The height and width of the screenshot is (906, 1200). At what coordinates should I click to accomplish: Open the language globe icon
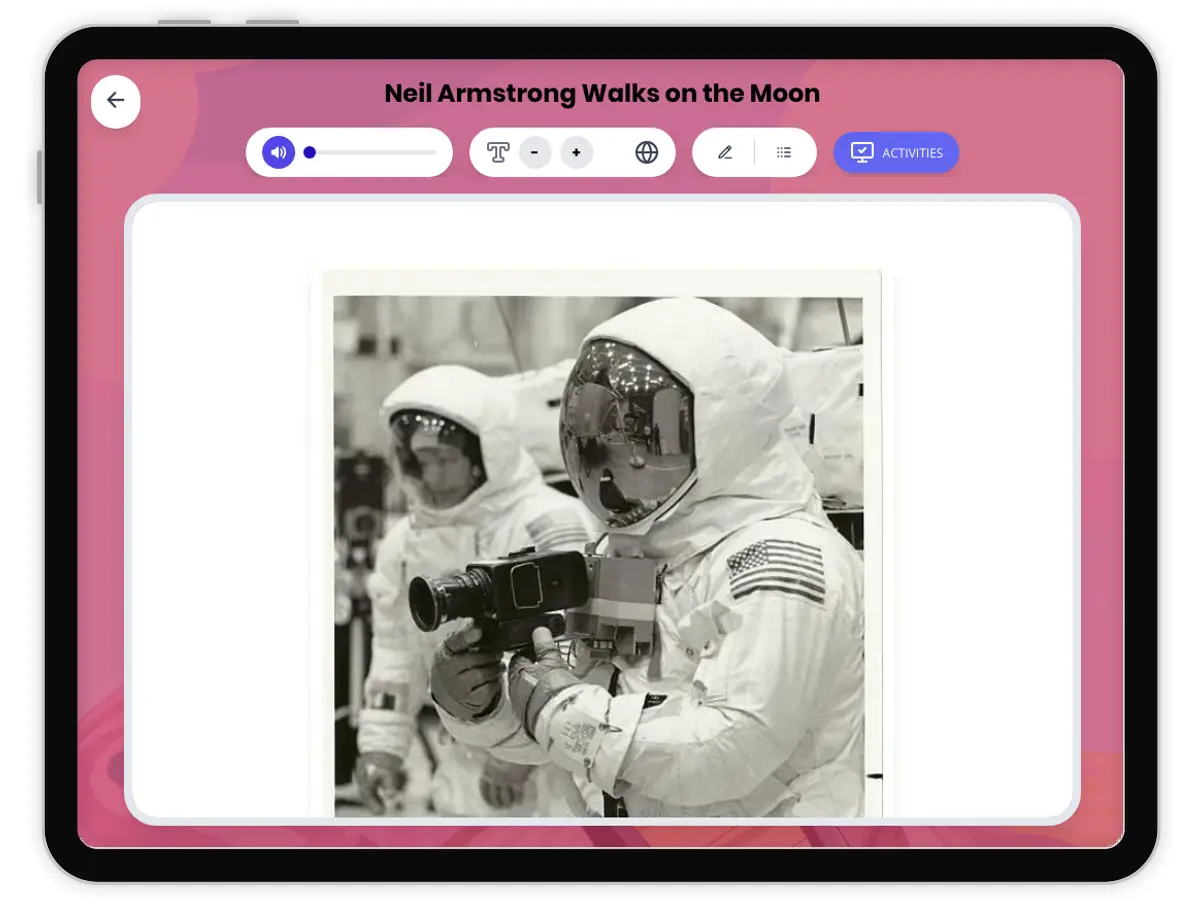(x=647, y=153)
